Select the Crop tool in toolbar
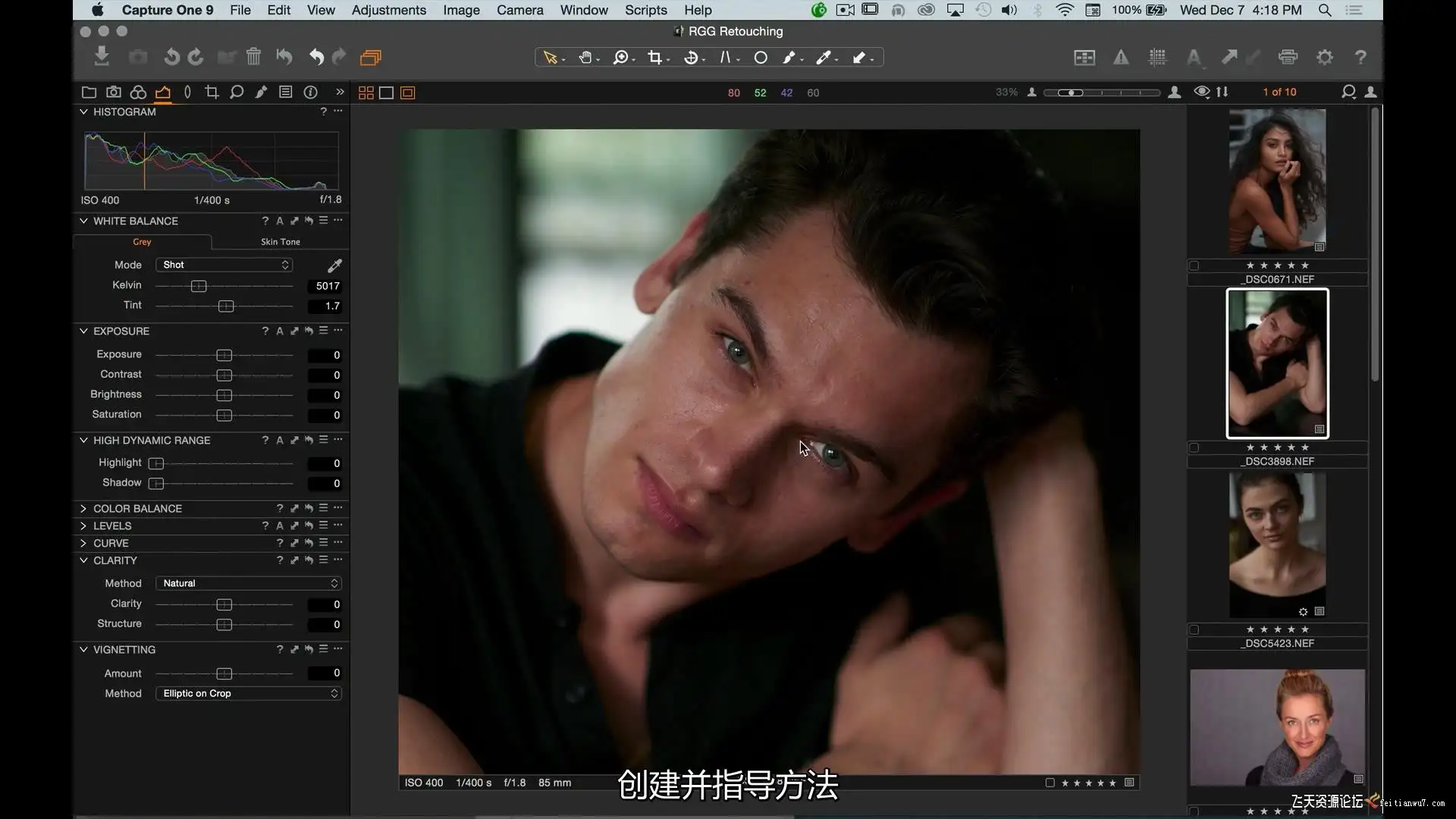This screenshot has height=819, width=1456. tap(654, 58)
